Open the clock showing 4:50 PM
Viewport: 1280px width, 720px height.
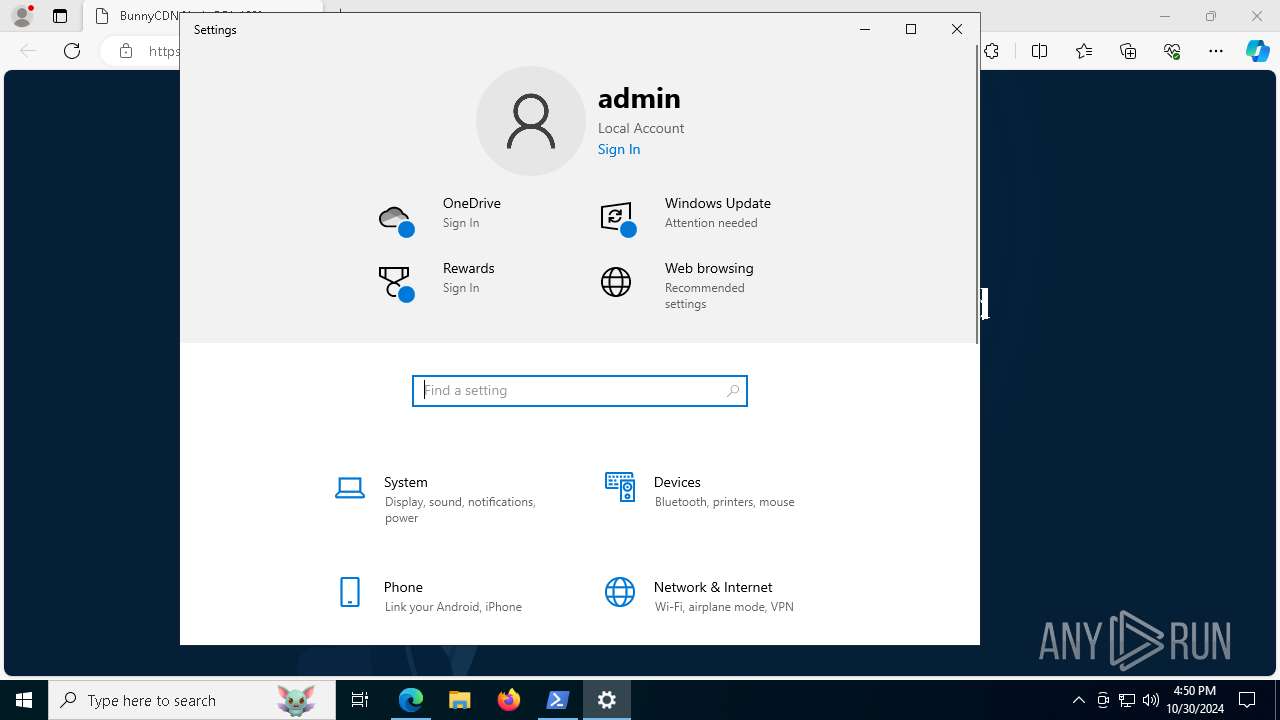pyautogui.click(x=1195, y=700)
